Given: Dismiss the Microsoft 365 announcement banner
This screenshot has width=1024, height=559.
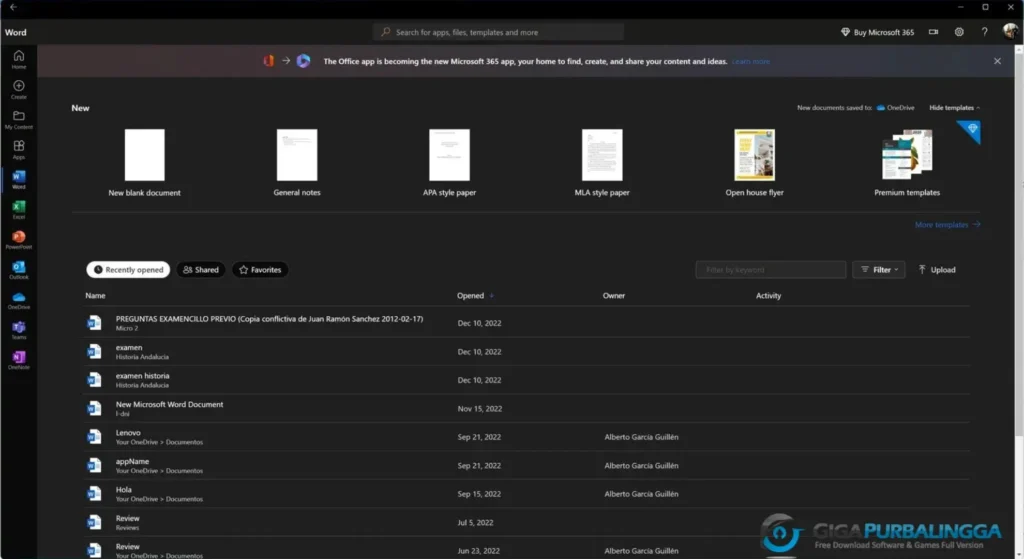Looking at the screenshot, I should click(997, 61).
